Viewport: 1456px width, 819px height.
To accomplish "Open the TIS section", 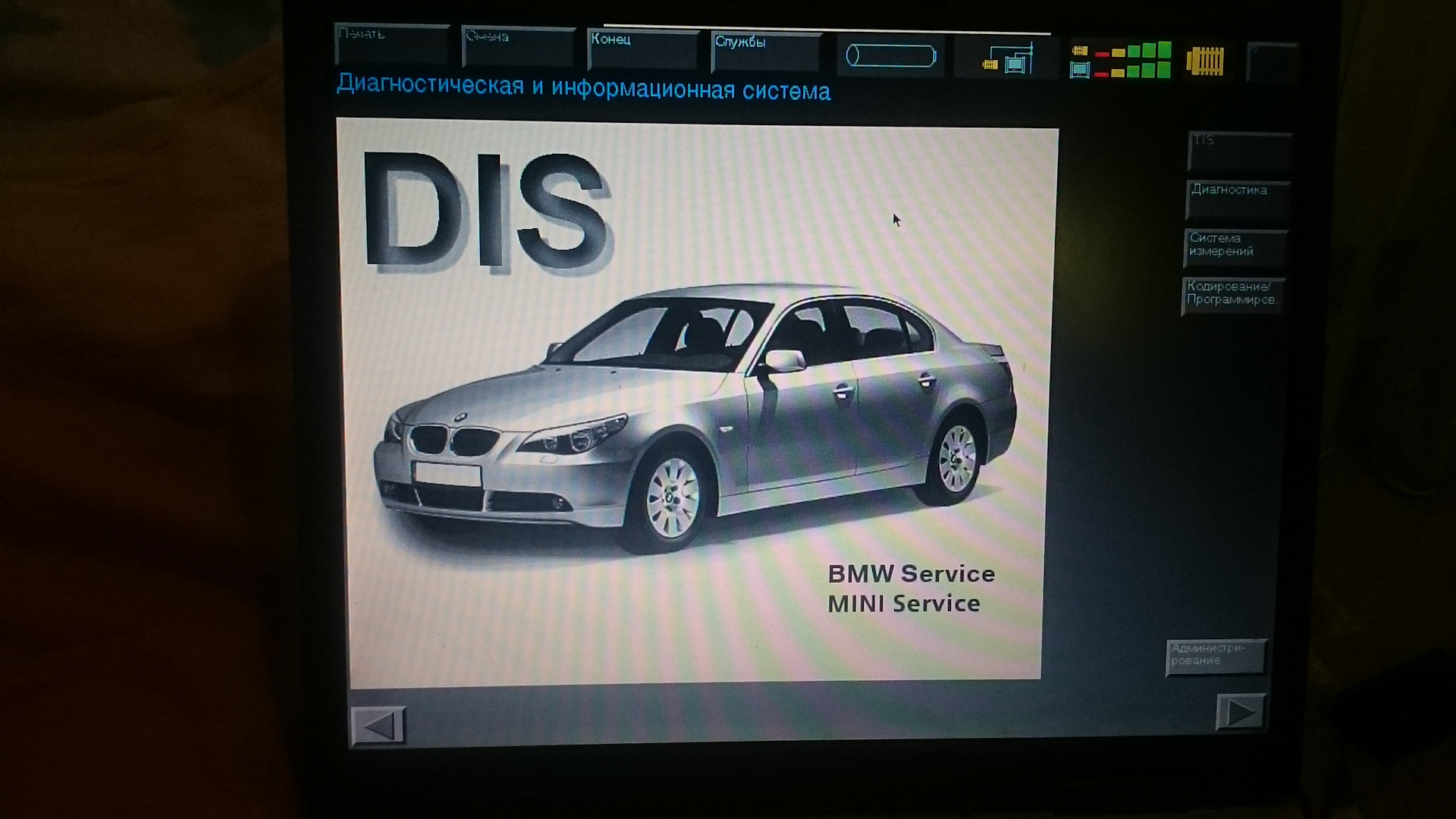I will 1239,151.
